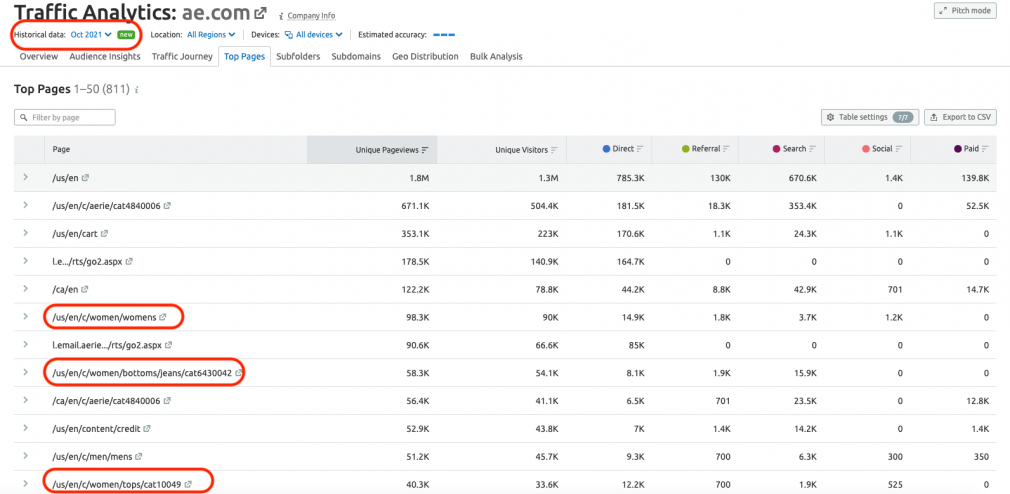This screenshot has width=1010, height=494.
Task: Focus the Filter by page input
Action: coord(64,117)
